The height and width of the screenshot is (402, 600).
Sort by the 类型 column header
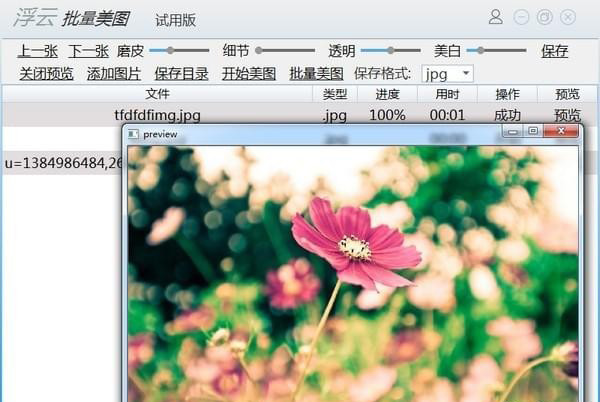335,94
